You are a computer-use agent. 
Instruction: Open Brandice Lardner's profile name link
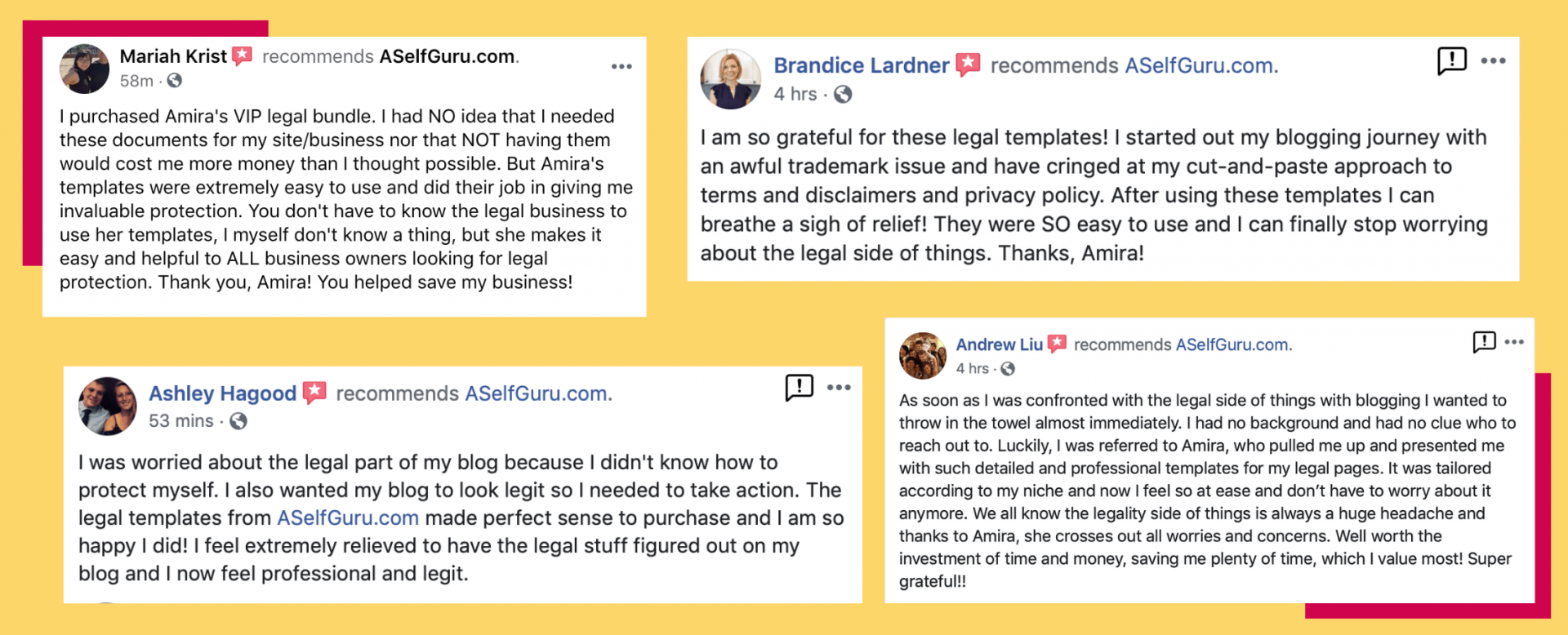[x=861, y=65]
